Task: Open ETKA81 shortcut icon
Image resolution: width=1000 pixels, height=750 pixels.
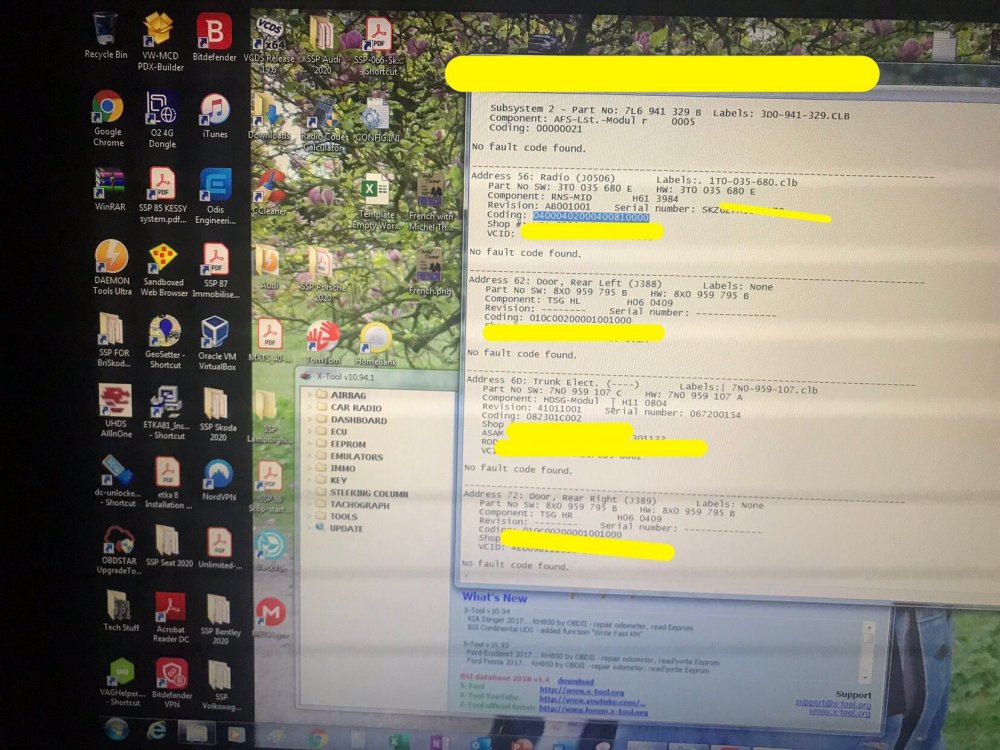Action: [165, 412]
